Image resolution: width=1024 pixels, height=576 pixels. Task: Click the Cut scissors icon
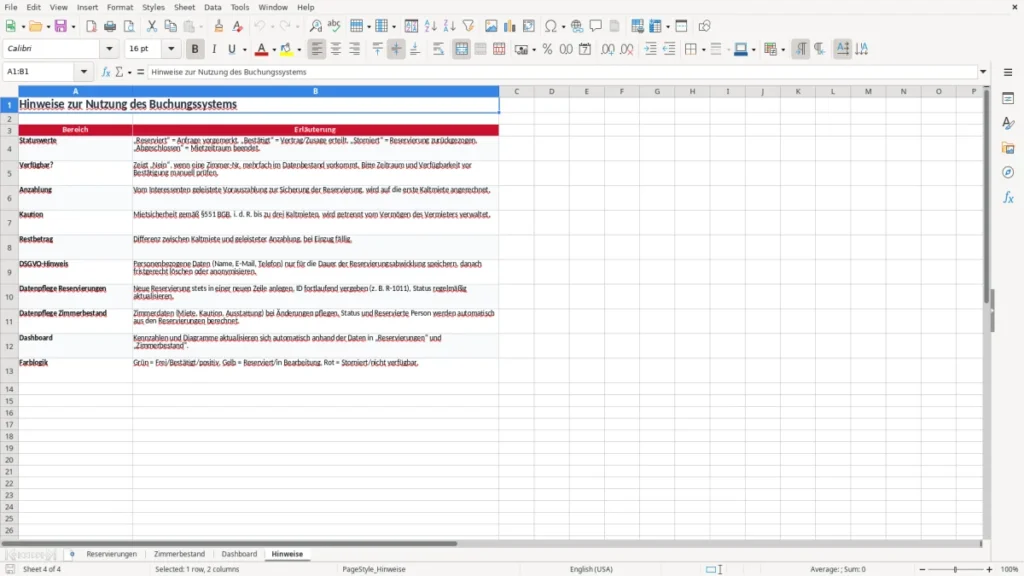coord(152,26)
